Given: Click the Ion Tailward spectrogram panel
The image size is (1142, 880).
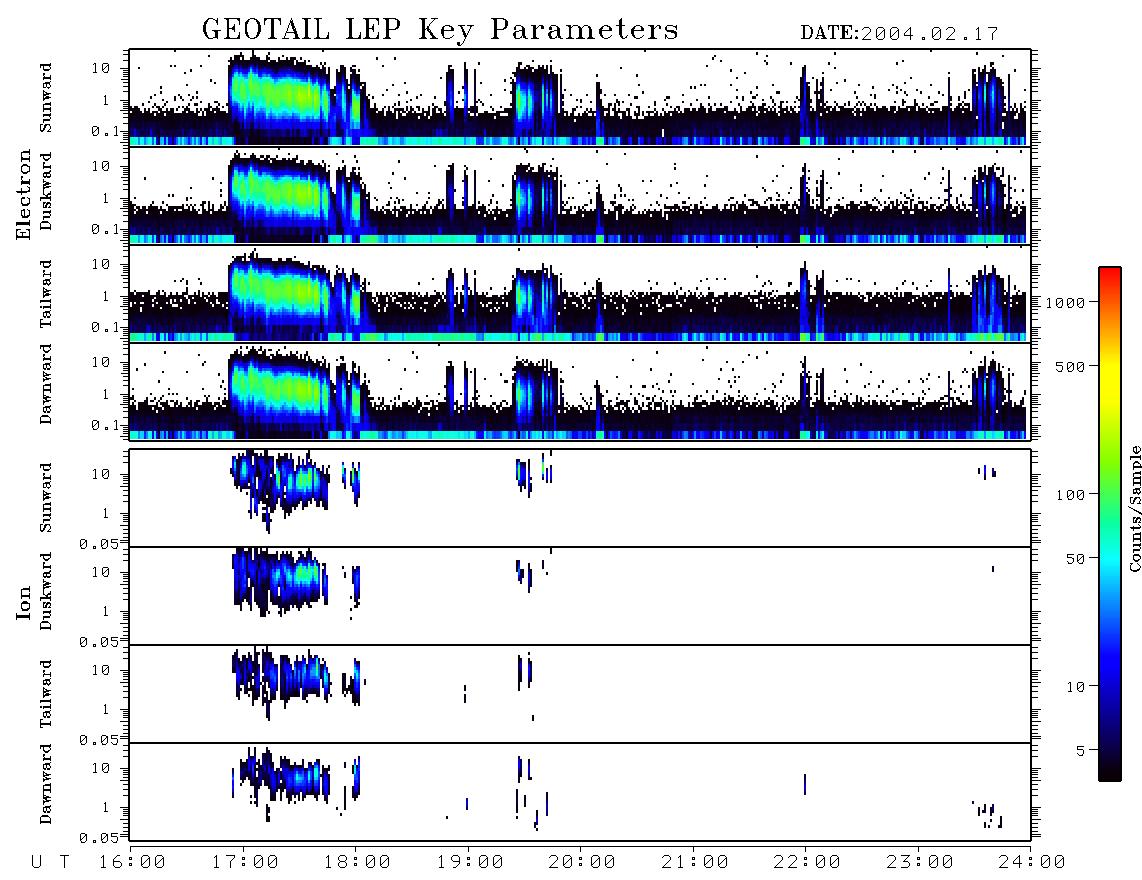Looking at the screenshot, I should point(580,694).
